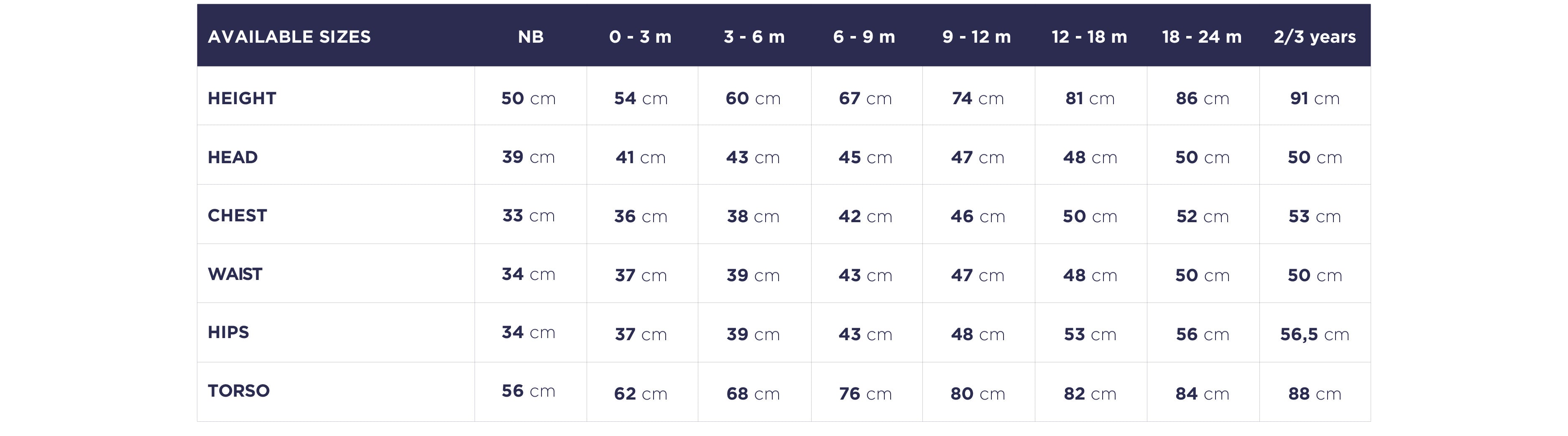Choose the 12 - 18 m column header
This screenshot has height=436, width=1568.
(x=1090, y=36)
